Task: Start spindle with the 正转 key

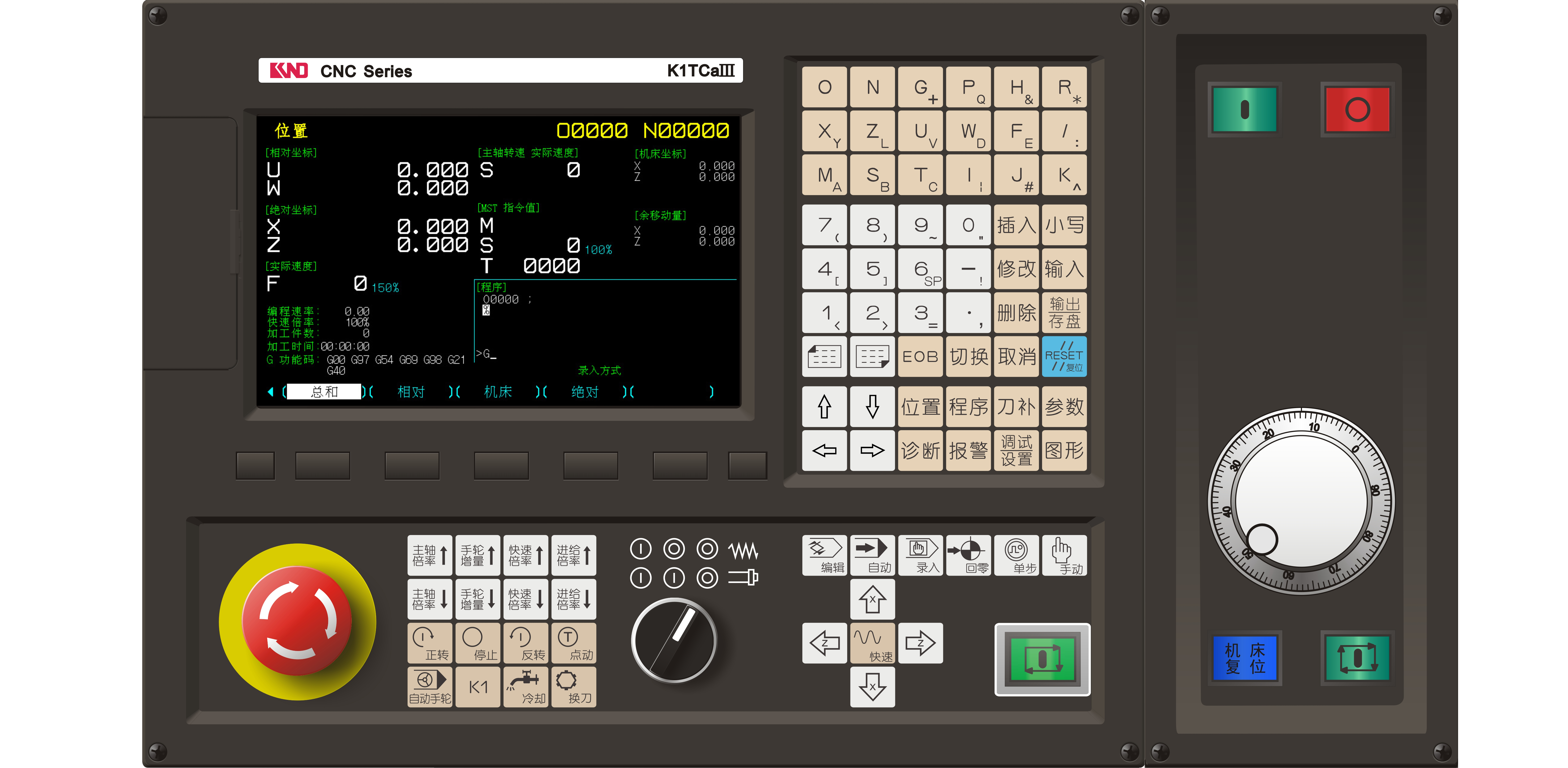Action: (x=430, y=643)
